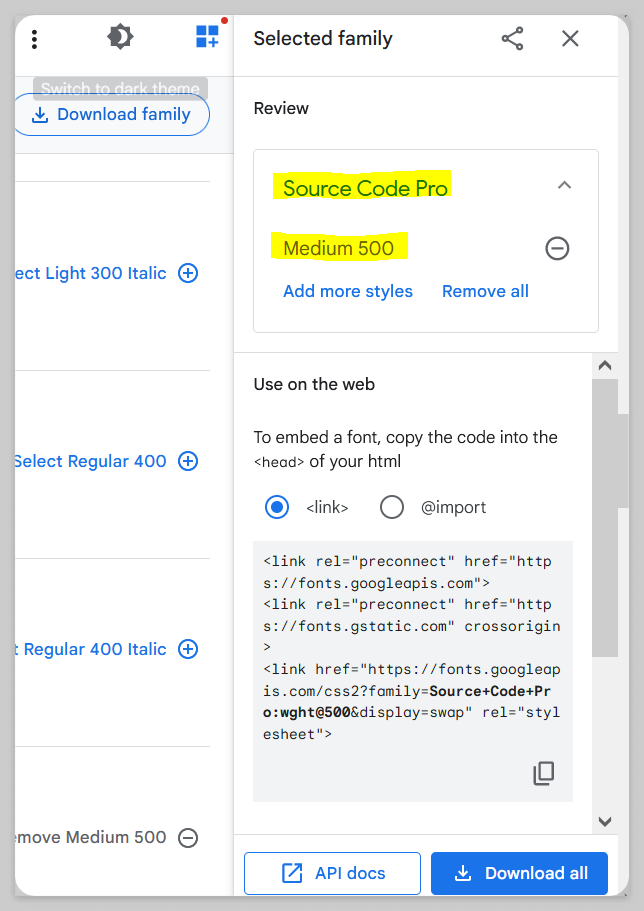Image resolution: width=644 pixels, height=911 pixels.
Task: Open API docs
Action: click(x=332, y=873)
